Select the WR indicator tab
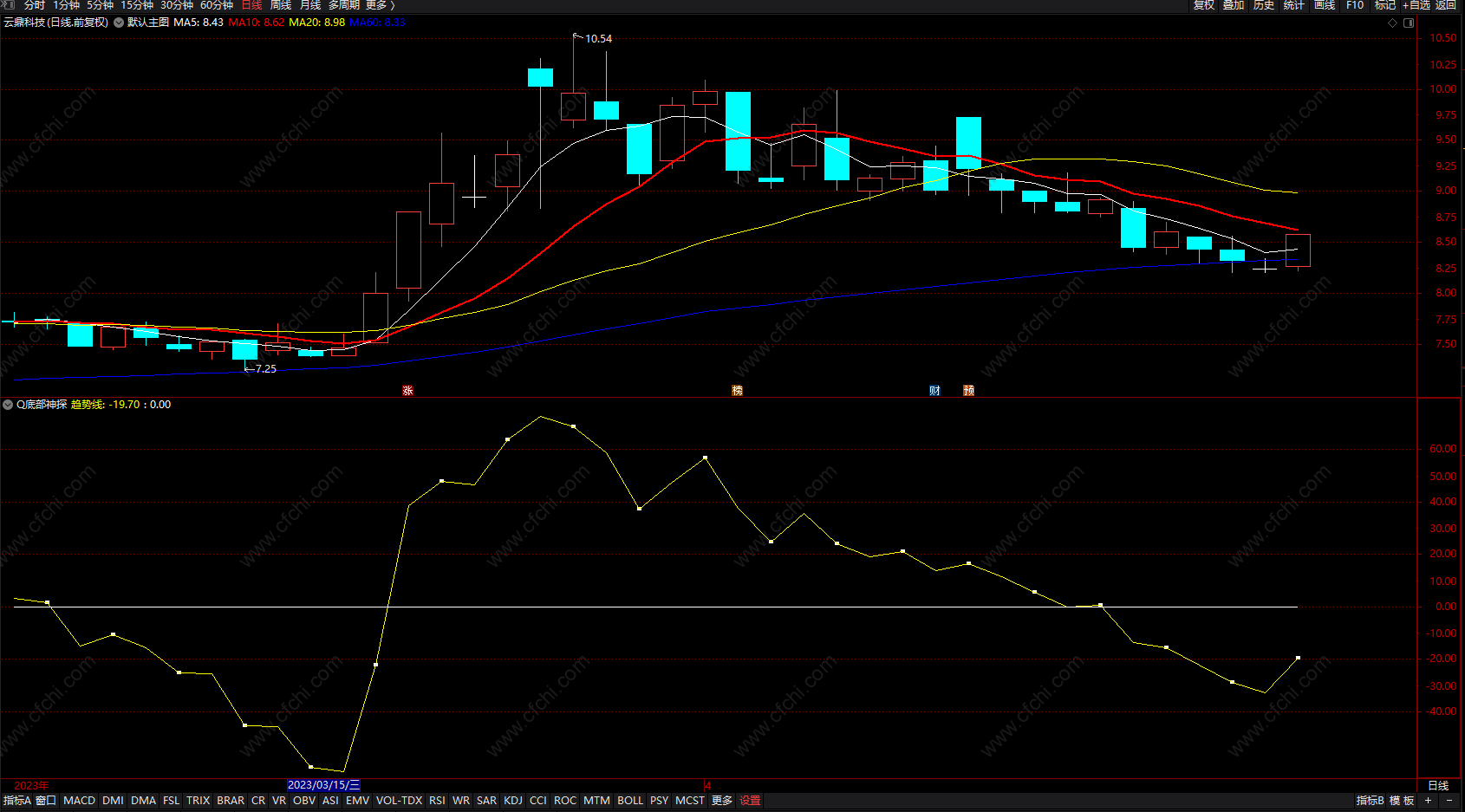1465x812 pixels. tap(461, 801)
